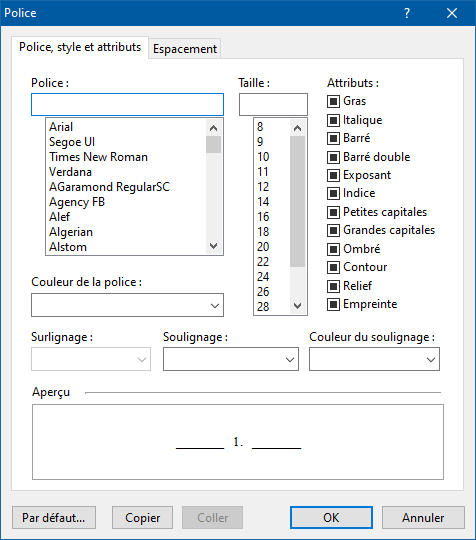The height and width of the screenshot is (540, 476).
Task: Click the Annuler button
Action: coord(423,518)
